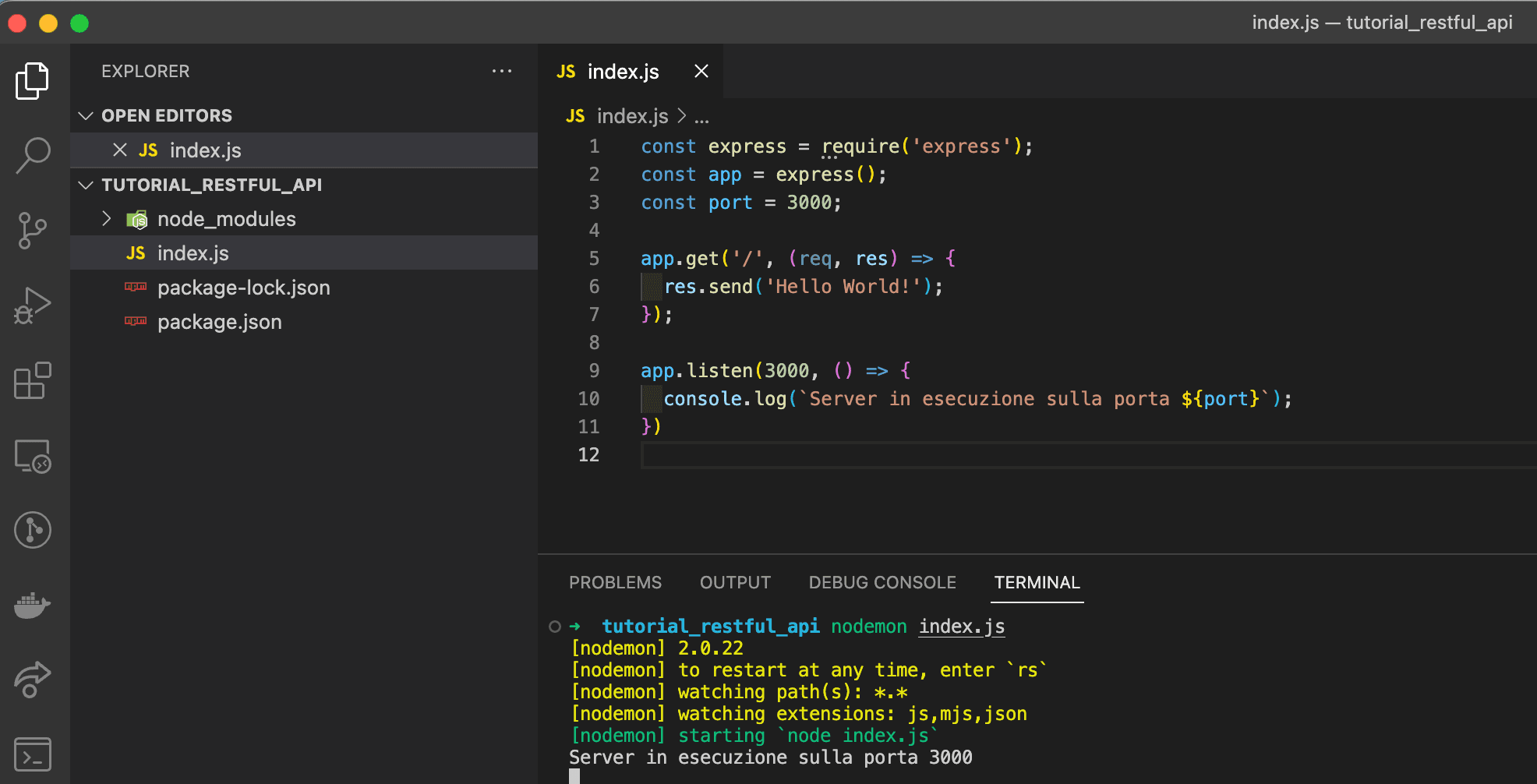The image size is (1537, 784).
Task: Click the terminal line showing nodemon 2.0.22
Action: click(657, 648)
